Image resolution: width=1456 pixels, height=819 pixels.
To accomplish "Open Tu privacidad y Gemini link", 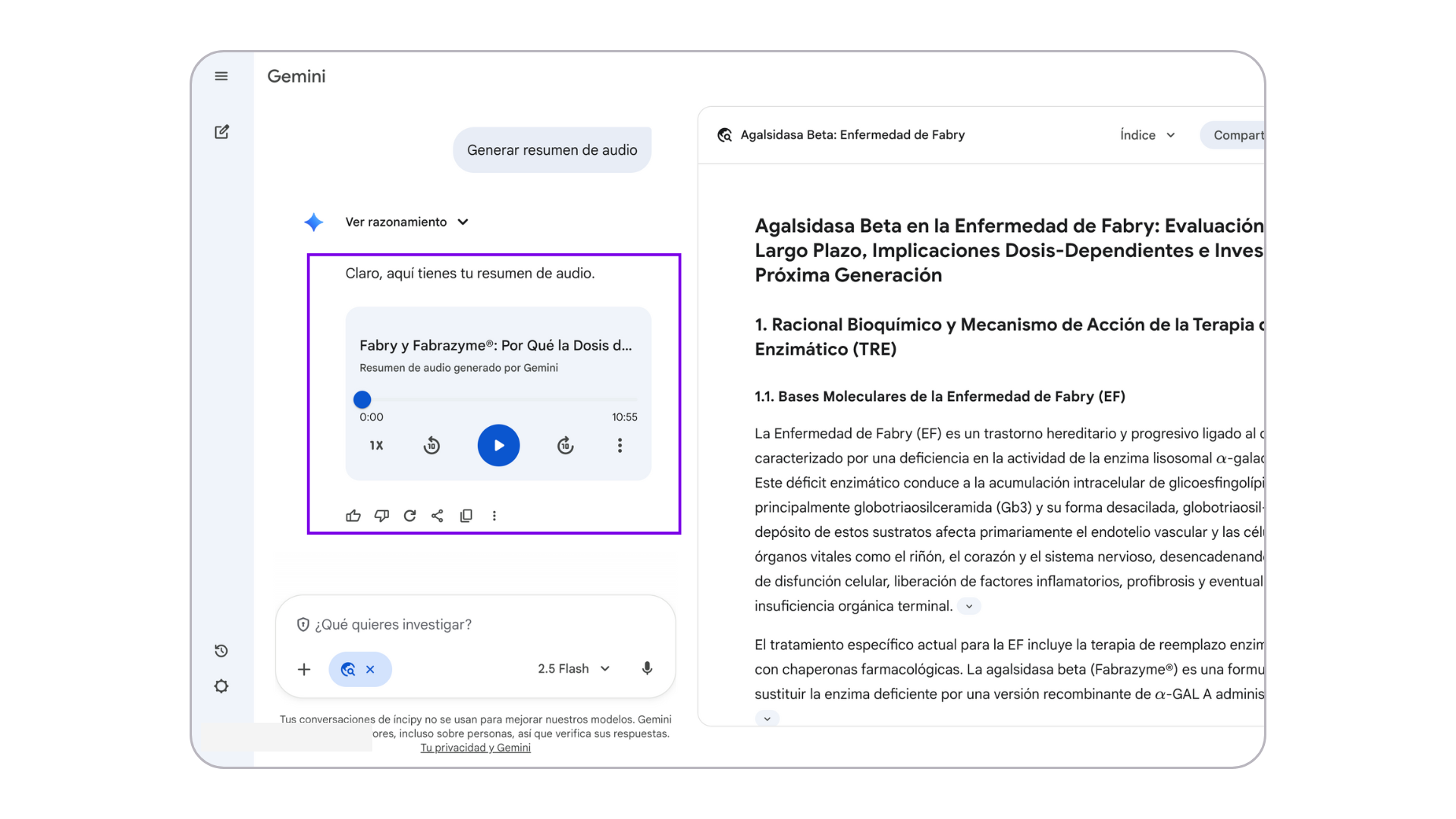I will pos(475,748).
